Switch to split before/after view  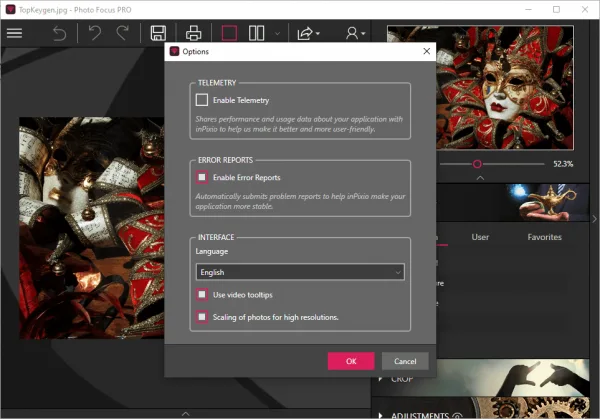point(256,33)
